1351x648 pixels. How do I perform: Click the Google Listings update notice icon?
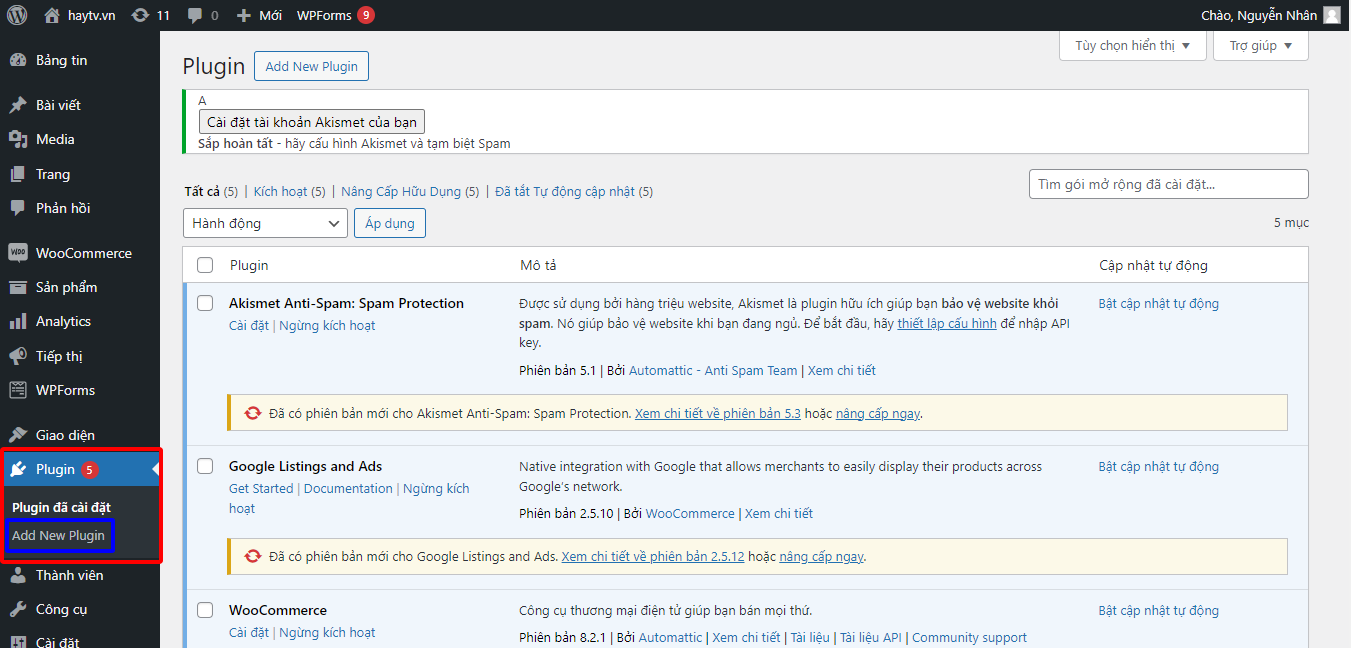[x=253, y=556]
